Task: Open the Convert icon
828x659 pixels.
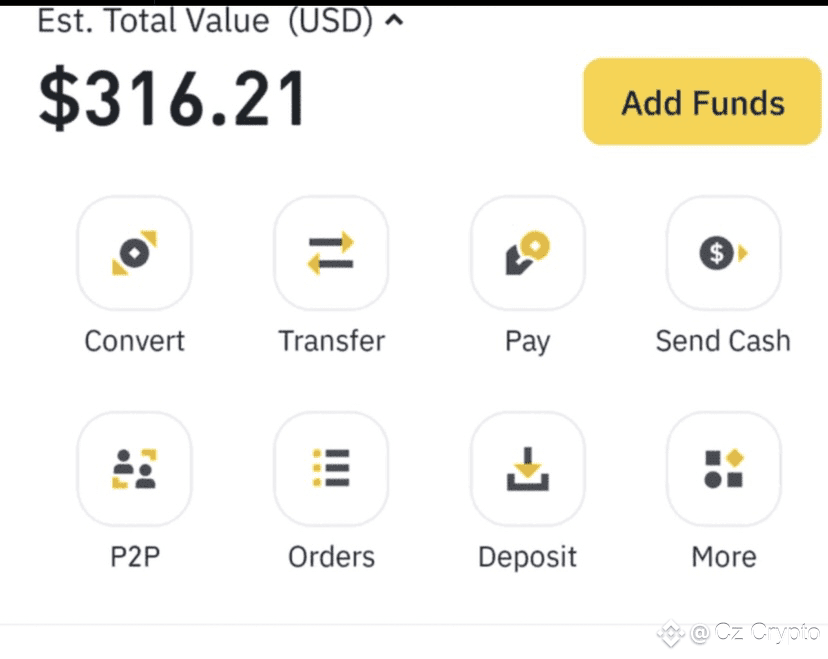Action: click(x=135, y=253)
